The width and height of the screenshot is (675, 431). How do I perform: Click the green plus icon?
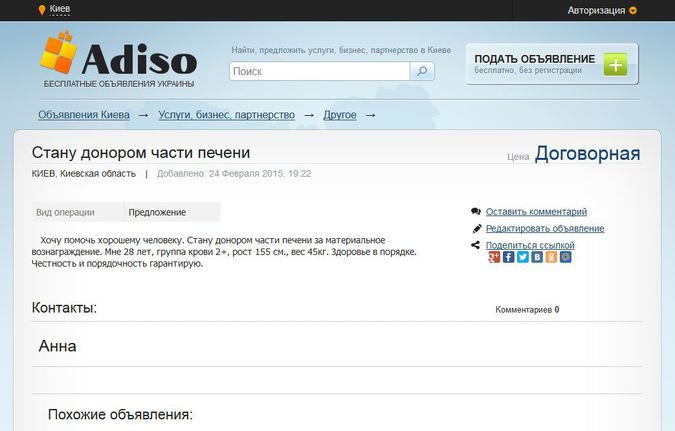click(616, 65)
